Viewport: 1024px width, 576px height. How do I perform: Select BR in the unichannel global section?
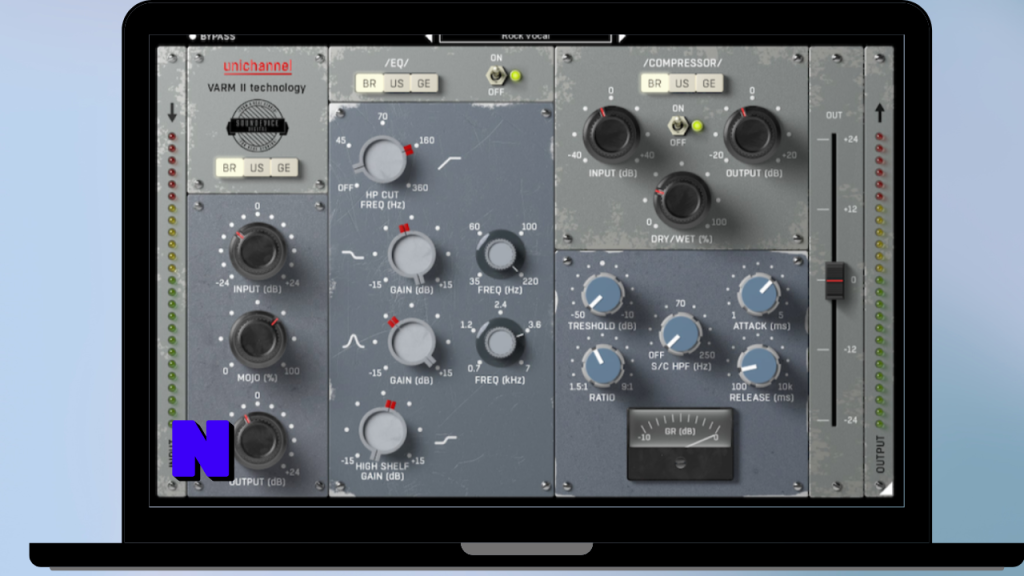(229, 168)
